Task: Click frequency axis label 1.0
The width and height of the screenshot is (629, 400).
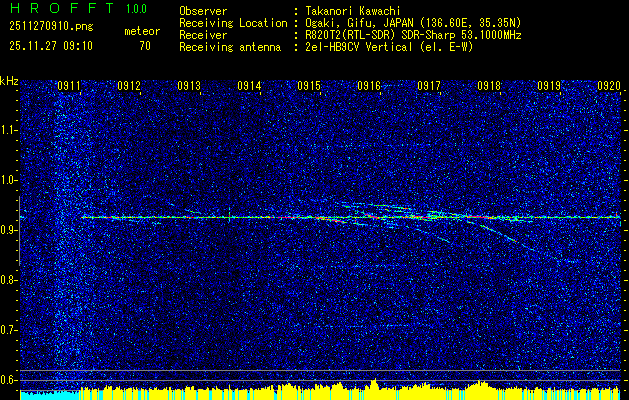Action: [x=8, y=181]
